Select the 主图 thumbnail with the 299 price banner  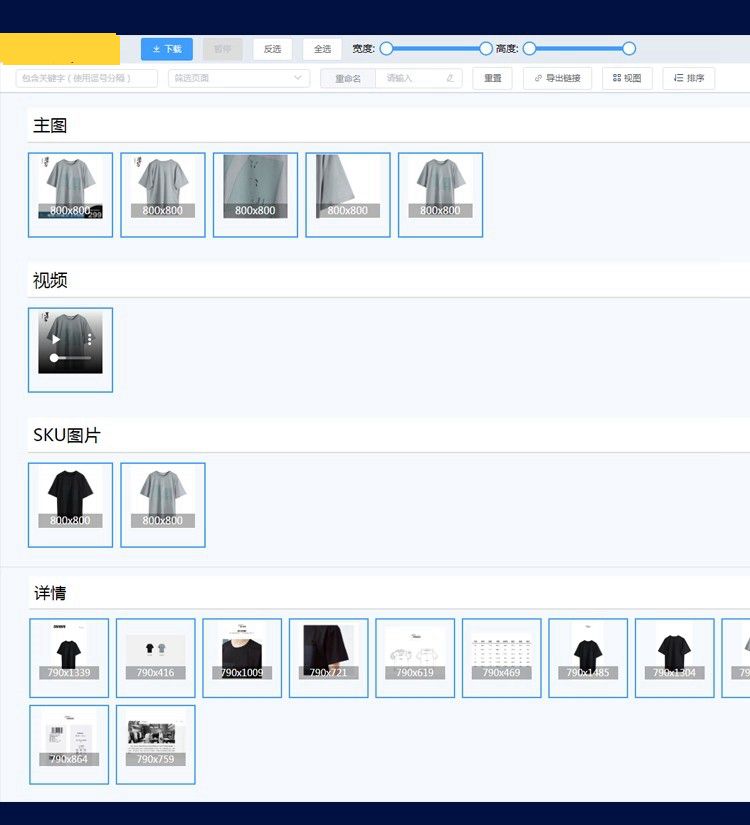71,195
